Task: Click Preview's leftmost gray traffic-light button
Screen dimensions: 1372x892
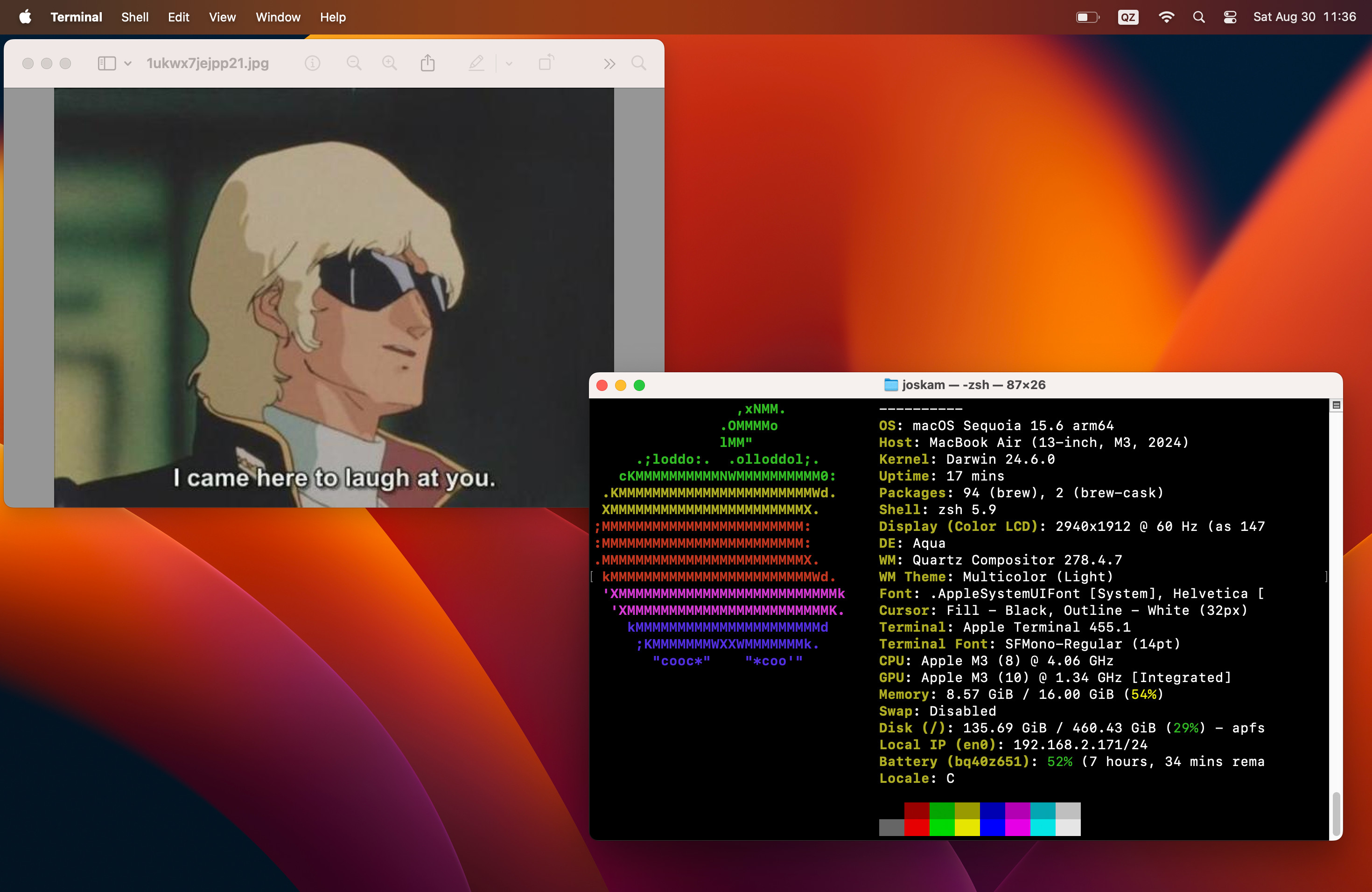Action: click(x=28, y=63)
